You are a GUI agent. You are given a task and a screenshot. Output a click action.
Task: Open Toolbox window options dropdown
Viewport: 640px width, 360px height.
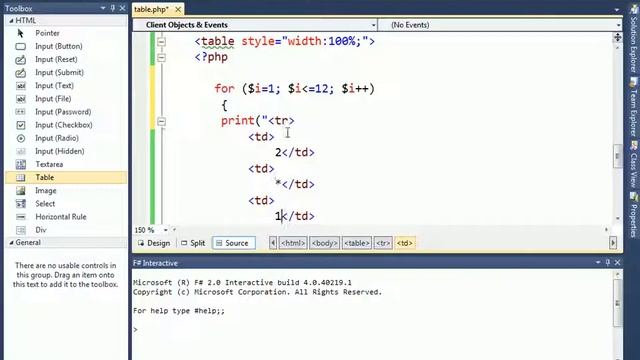coord(103,8)
